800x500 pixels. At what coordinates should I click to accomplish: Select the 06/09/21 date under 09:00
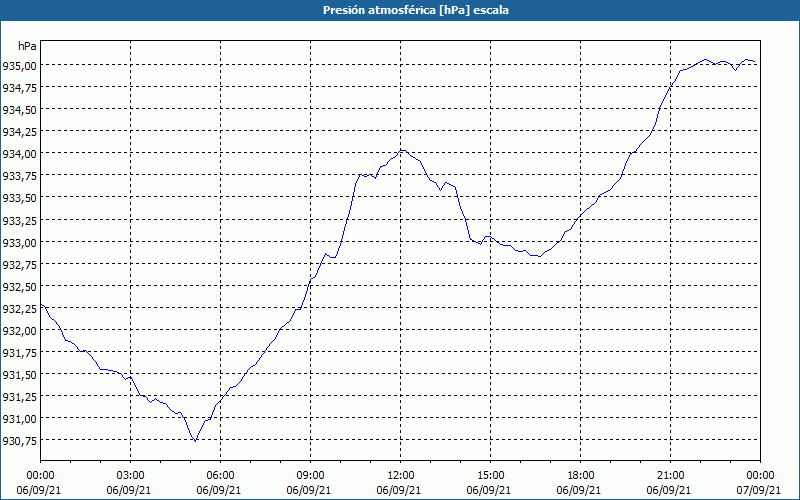(x=309, y=490)
